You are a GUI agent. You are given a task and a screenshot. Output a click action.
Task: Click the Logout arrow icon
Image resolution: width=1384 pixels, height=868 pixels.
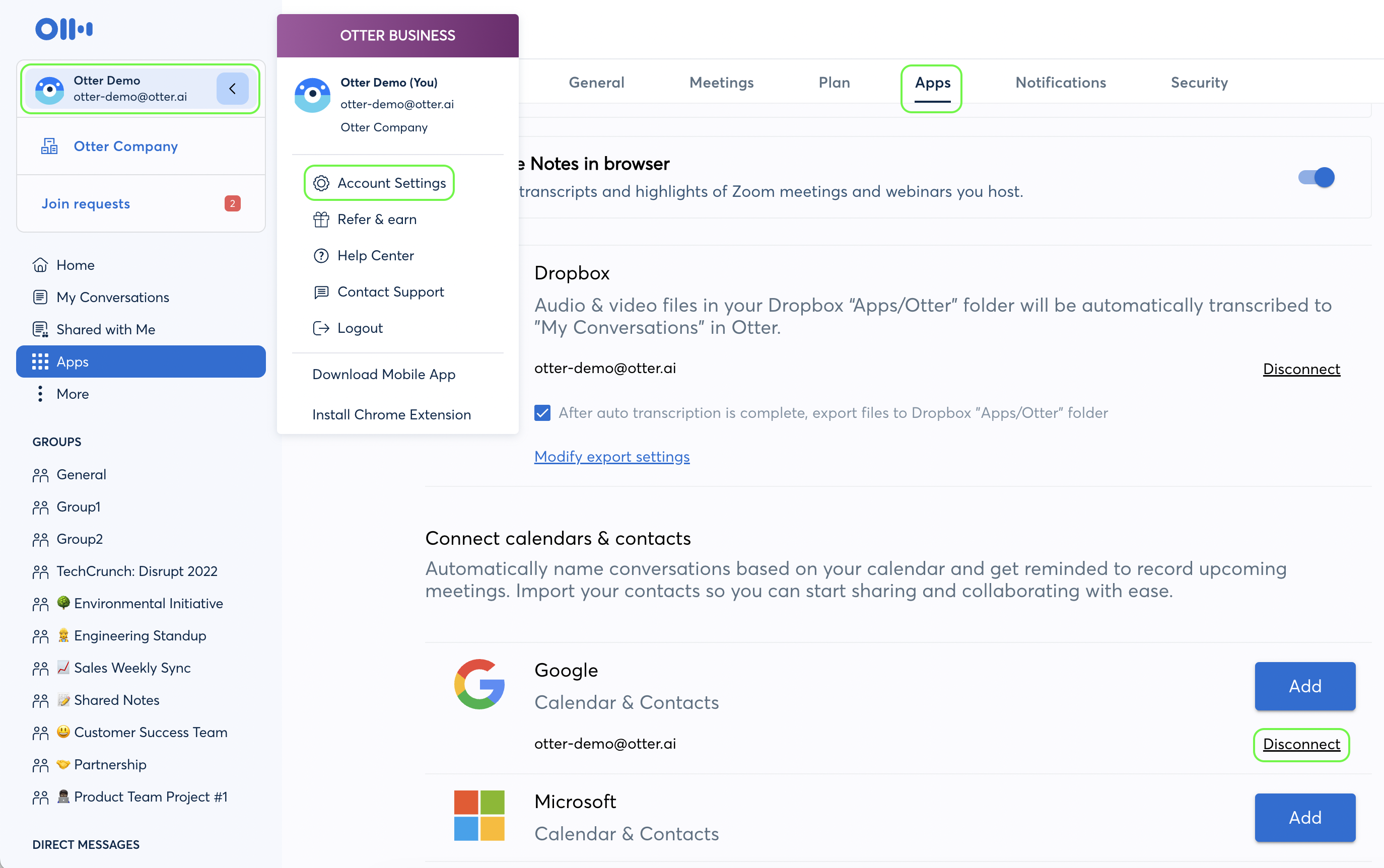coord(321,328)
